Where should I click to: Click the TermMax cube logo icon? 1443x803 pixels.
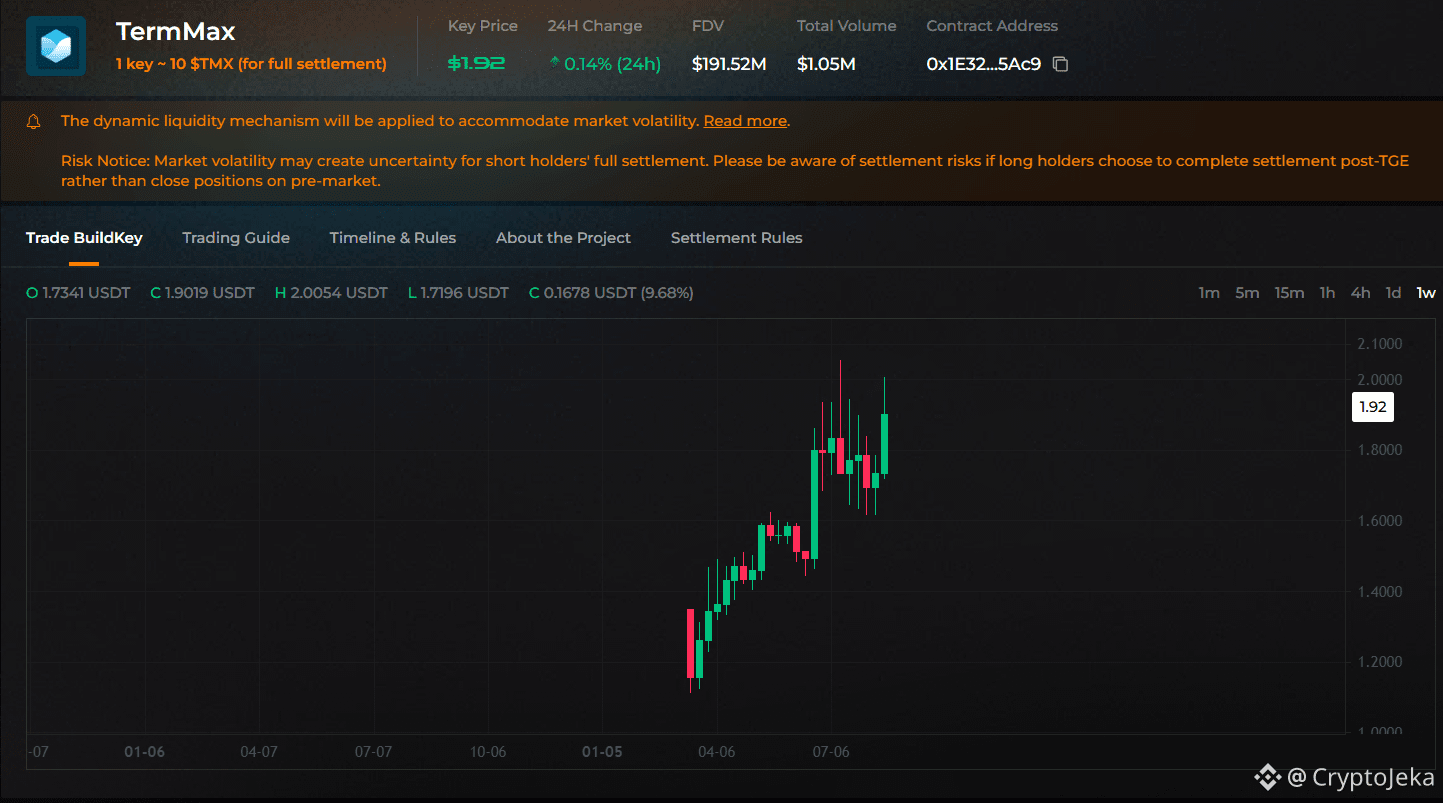point(56,46)
